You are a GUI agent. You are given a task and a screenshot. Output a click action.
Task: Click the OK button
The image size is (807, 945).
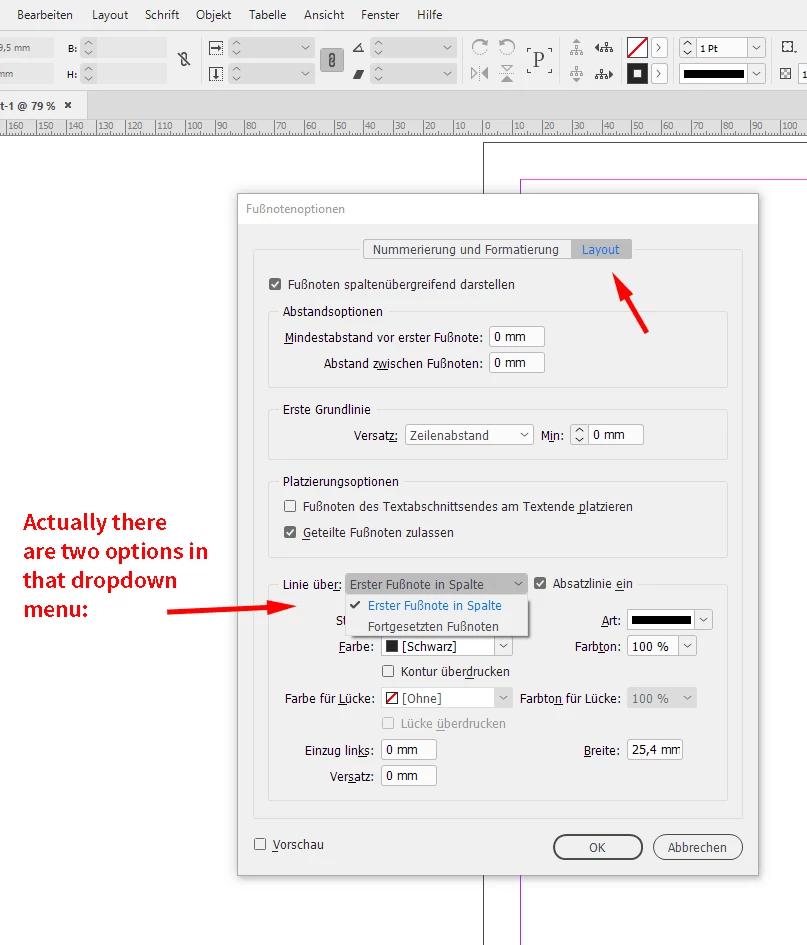[x=597, y=847]
